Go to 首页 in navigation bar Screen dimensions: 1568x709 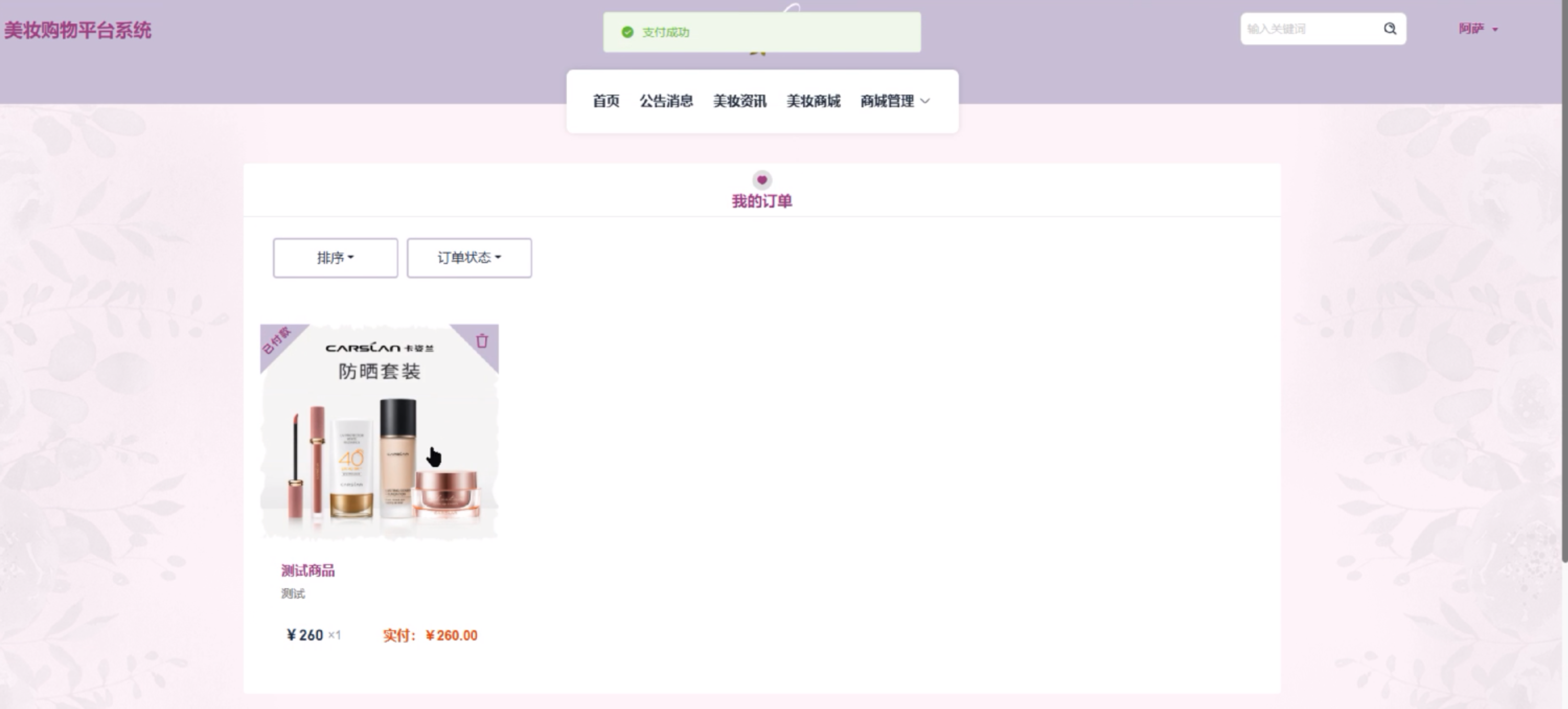pos(605,101)
